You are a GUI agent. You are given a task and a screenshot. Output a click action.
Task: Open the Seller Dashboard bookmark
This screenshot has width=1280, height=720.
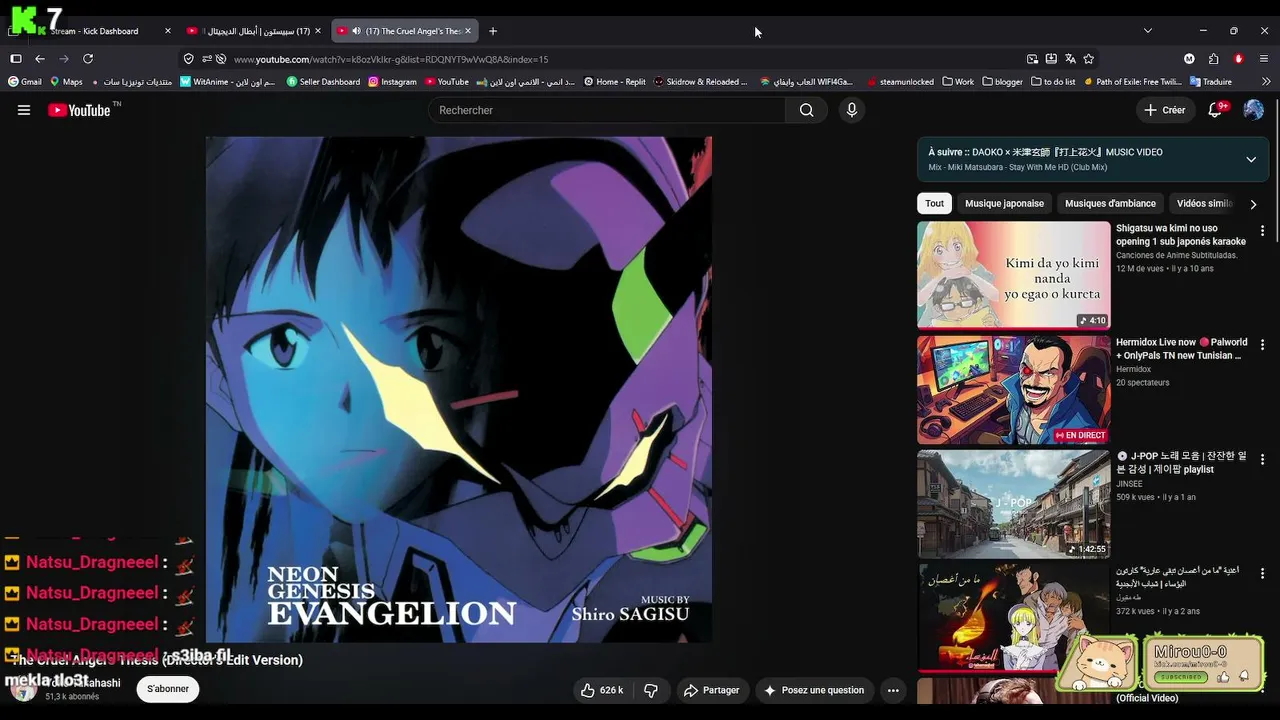pyautogui.click(x=323, y=82)
